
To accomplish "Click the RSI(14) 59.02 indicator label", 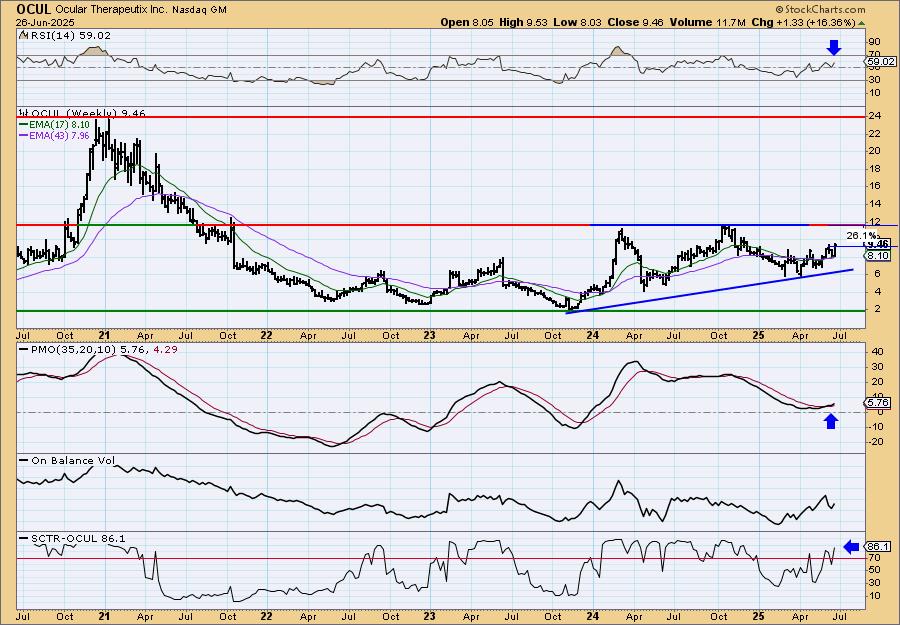I will point(69,36).
